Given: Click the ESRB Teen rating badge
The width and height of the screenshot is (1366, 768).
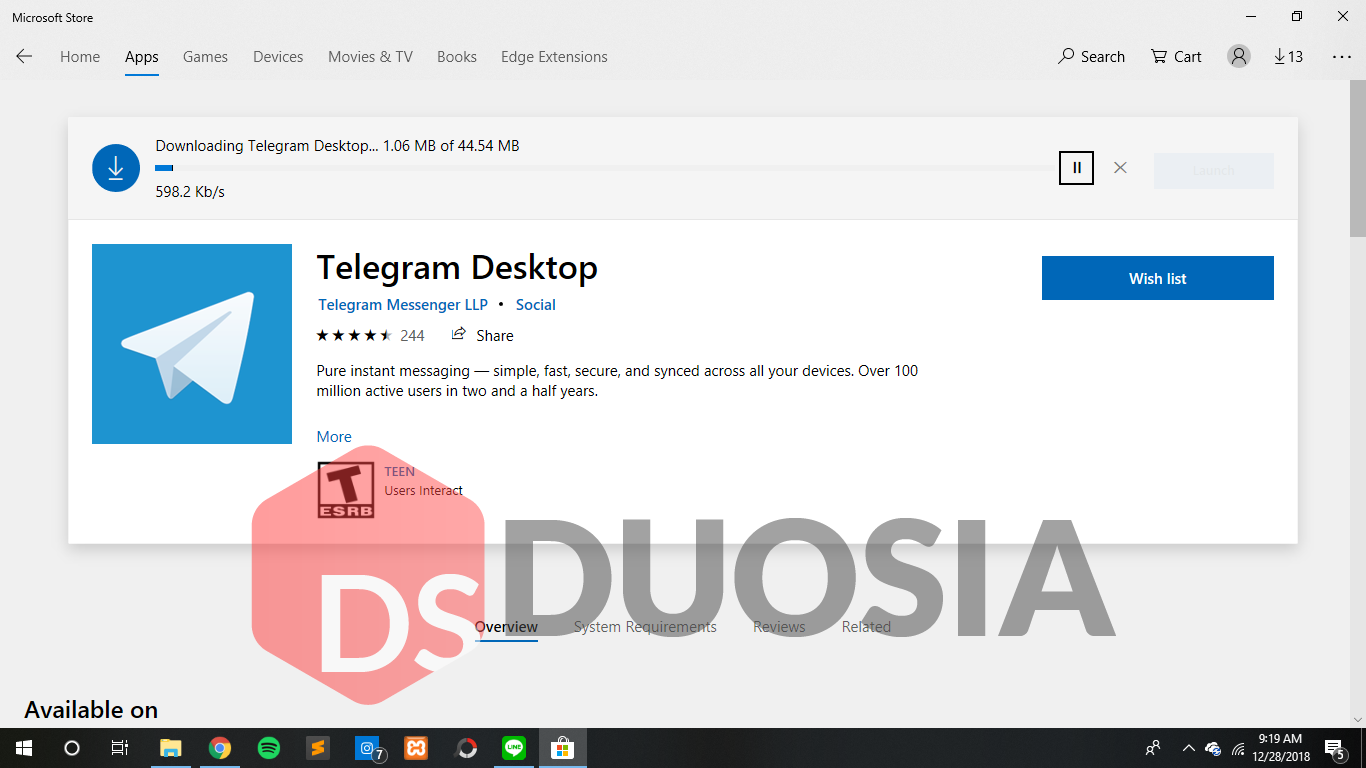Looking at the screenshot, I should click(x=346, y=490).
